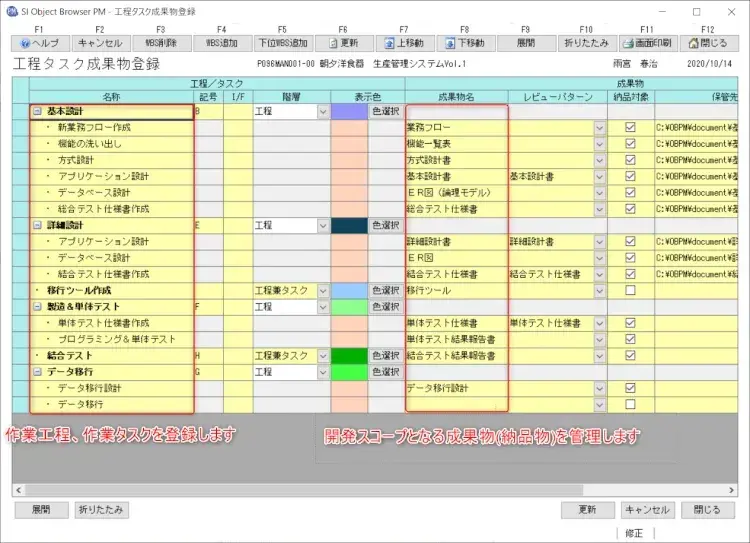Click the 更新 F6 toolbar button
750x543 pixels.
pyautogui.click(x=344, y=43)
